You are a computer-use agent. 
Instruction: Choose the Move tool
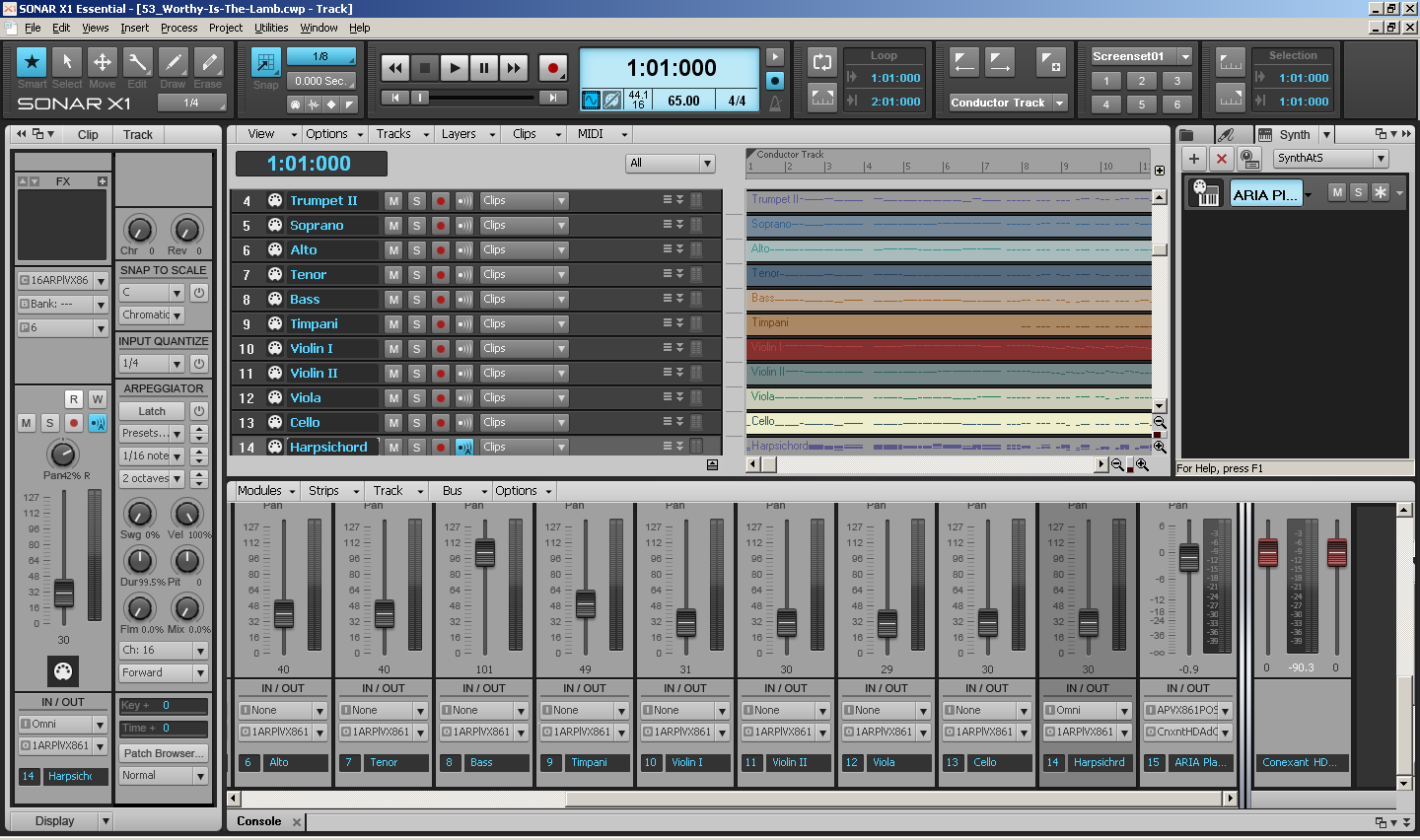pos(103,62)
